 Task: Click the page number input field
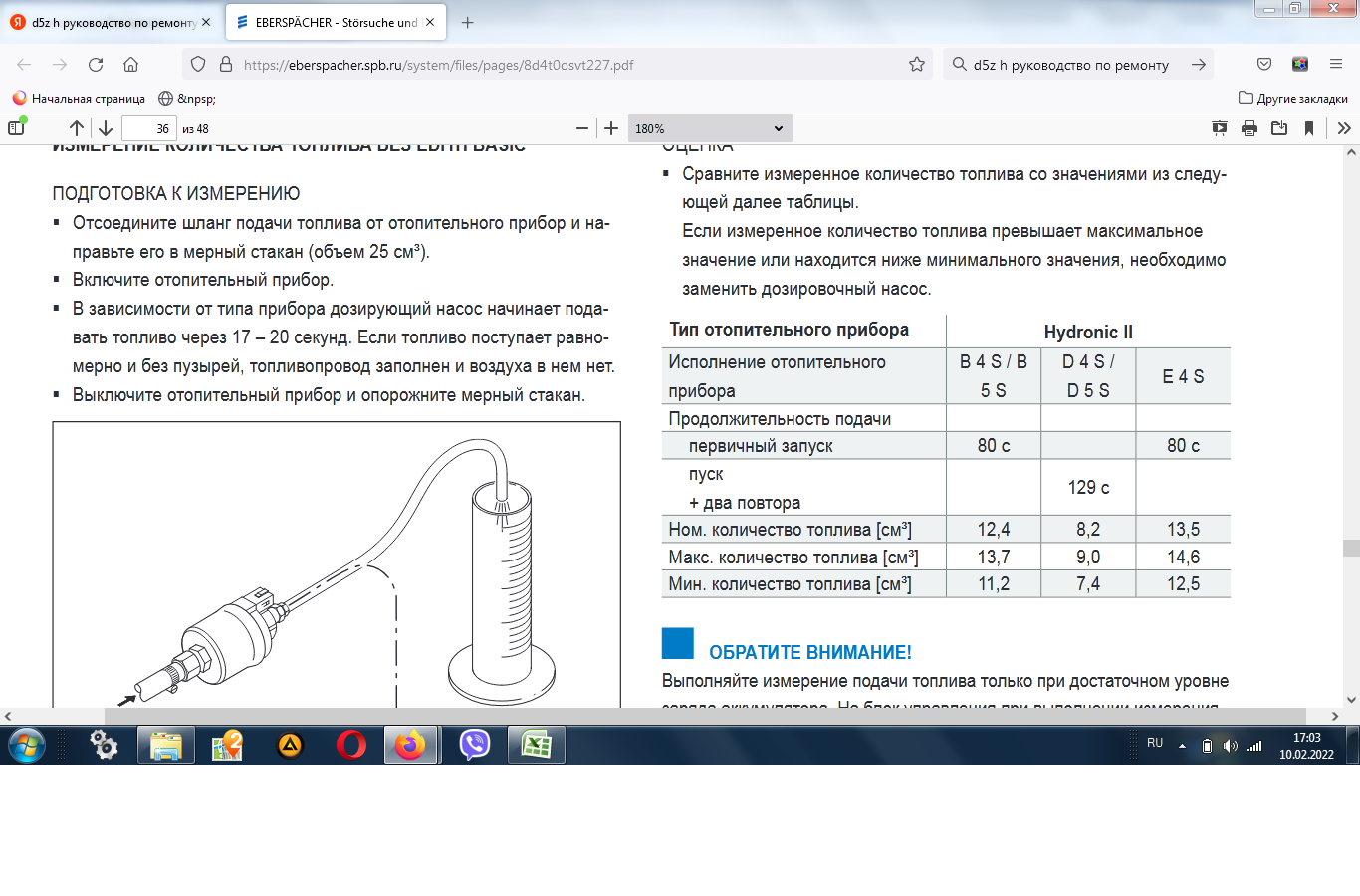(x=148, y=128)
